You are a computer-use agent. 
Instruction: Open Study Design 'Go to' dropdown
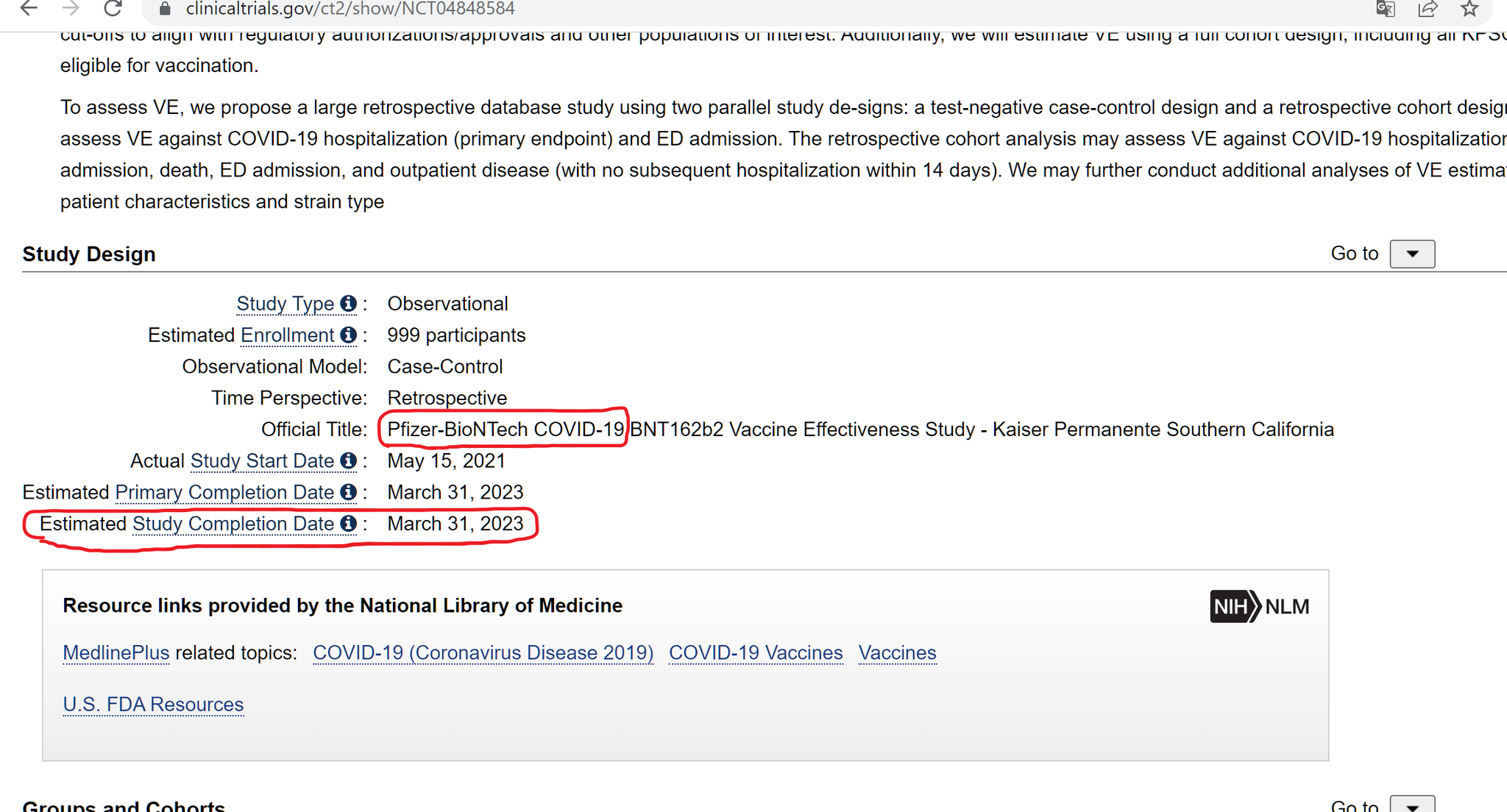(x=1412, y=254)
